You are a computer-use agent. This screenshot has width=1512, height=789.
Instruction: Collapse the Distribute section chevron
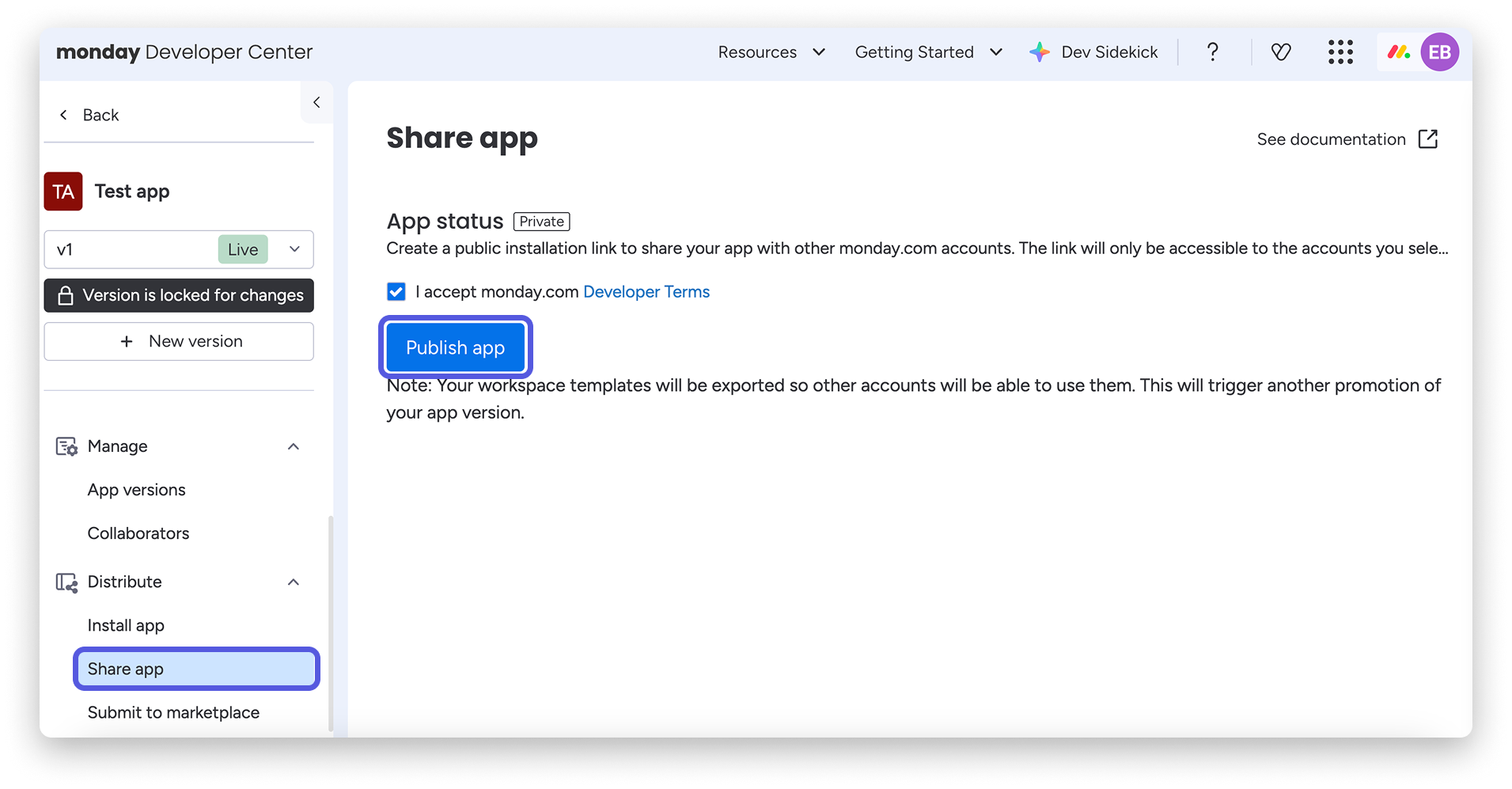tap(294, 582)
